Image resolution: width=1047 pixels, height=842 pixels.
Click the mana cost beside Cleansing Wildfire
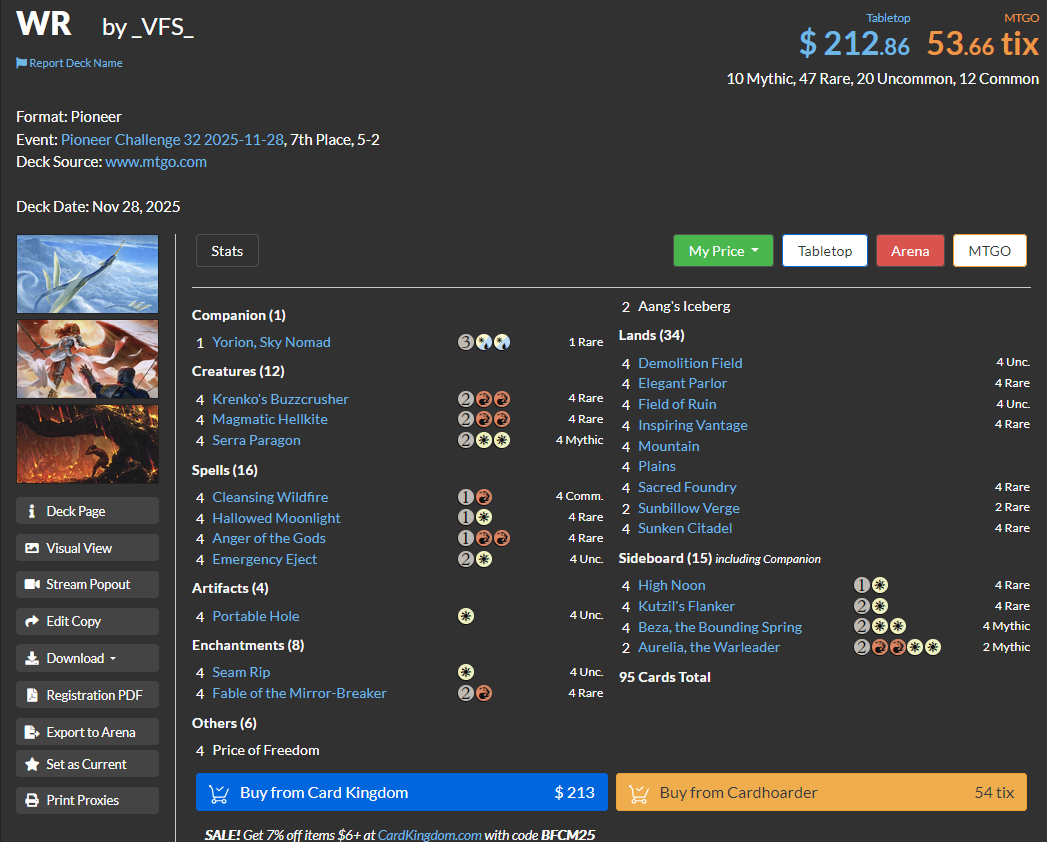pyautogui.click(x=475, y=497)
